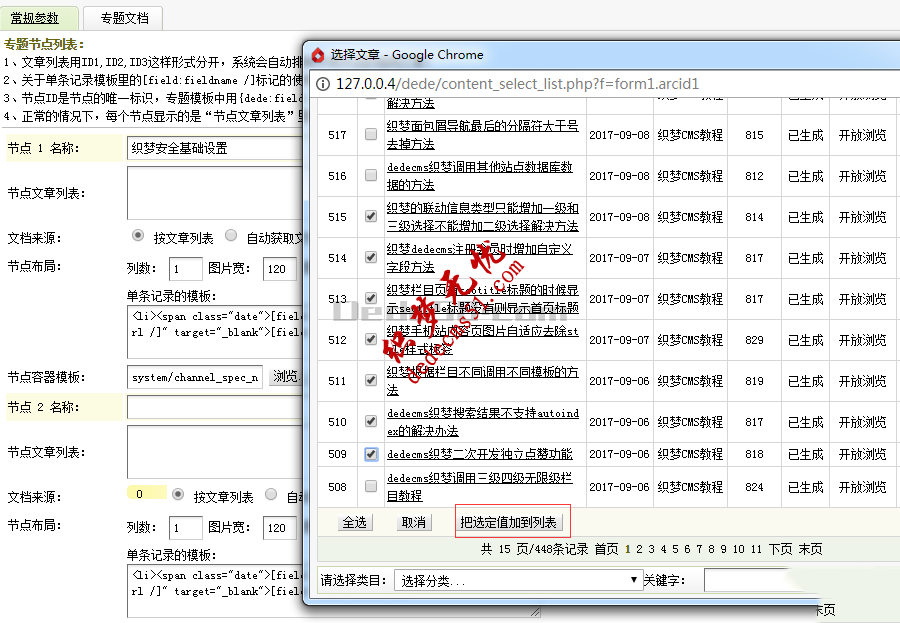Click the 全选 select-all button
Viewport: 900px width, 623px height.
pyautogui.click(x=355, y=522)
